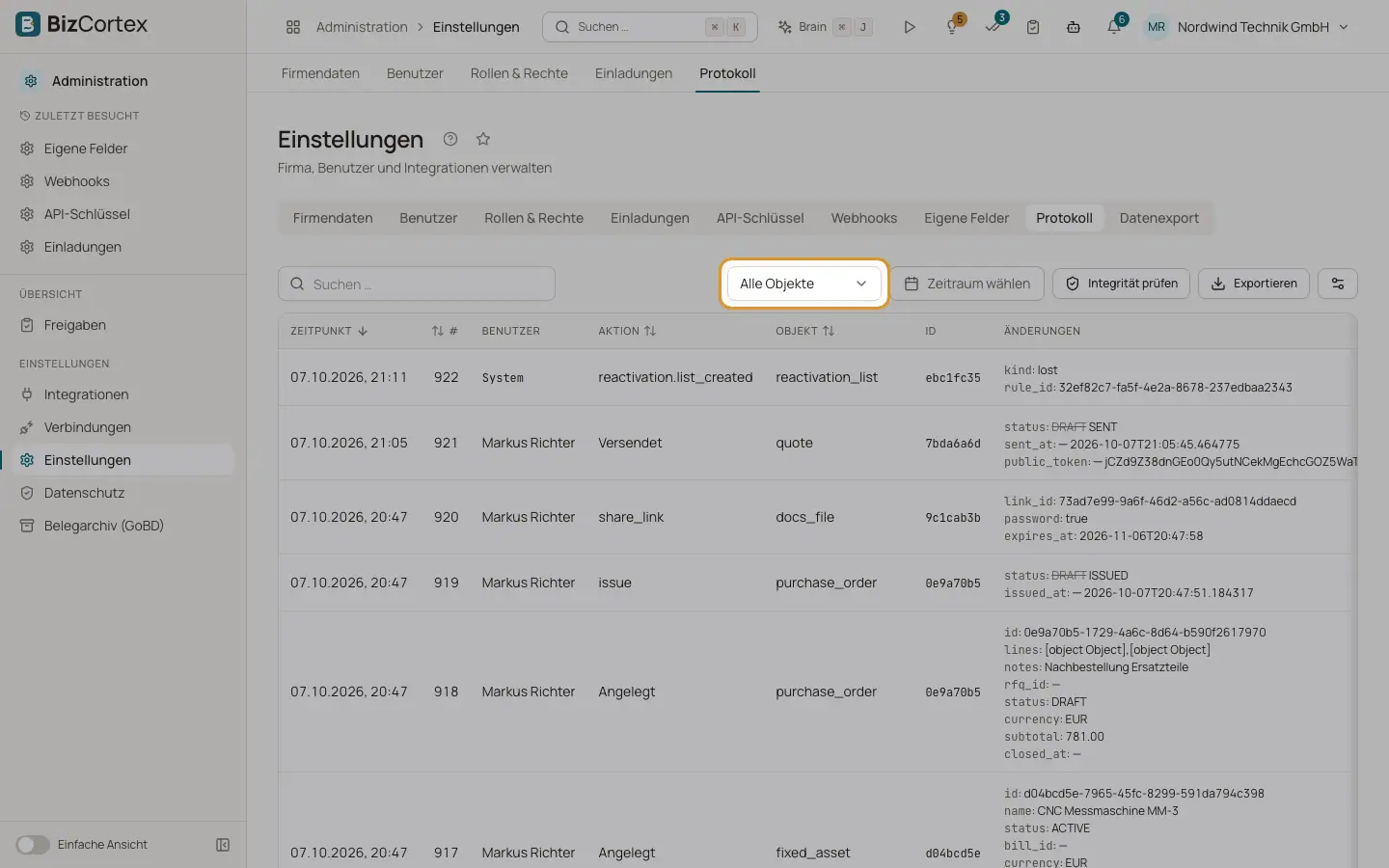Collapse the sidebar panel icon
Screen dimensions: 1389x868
pos(223,845)
